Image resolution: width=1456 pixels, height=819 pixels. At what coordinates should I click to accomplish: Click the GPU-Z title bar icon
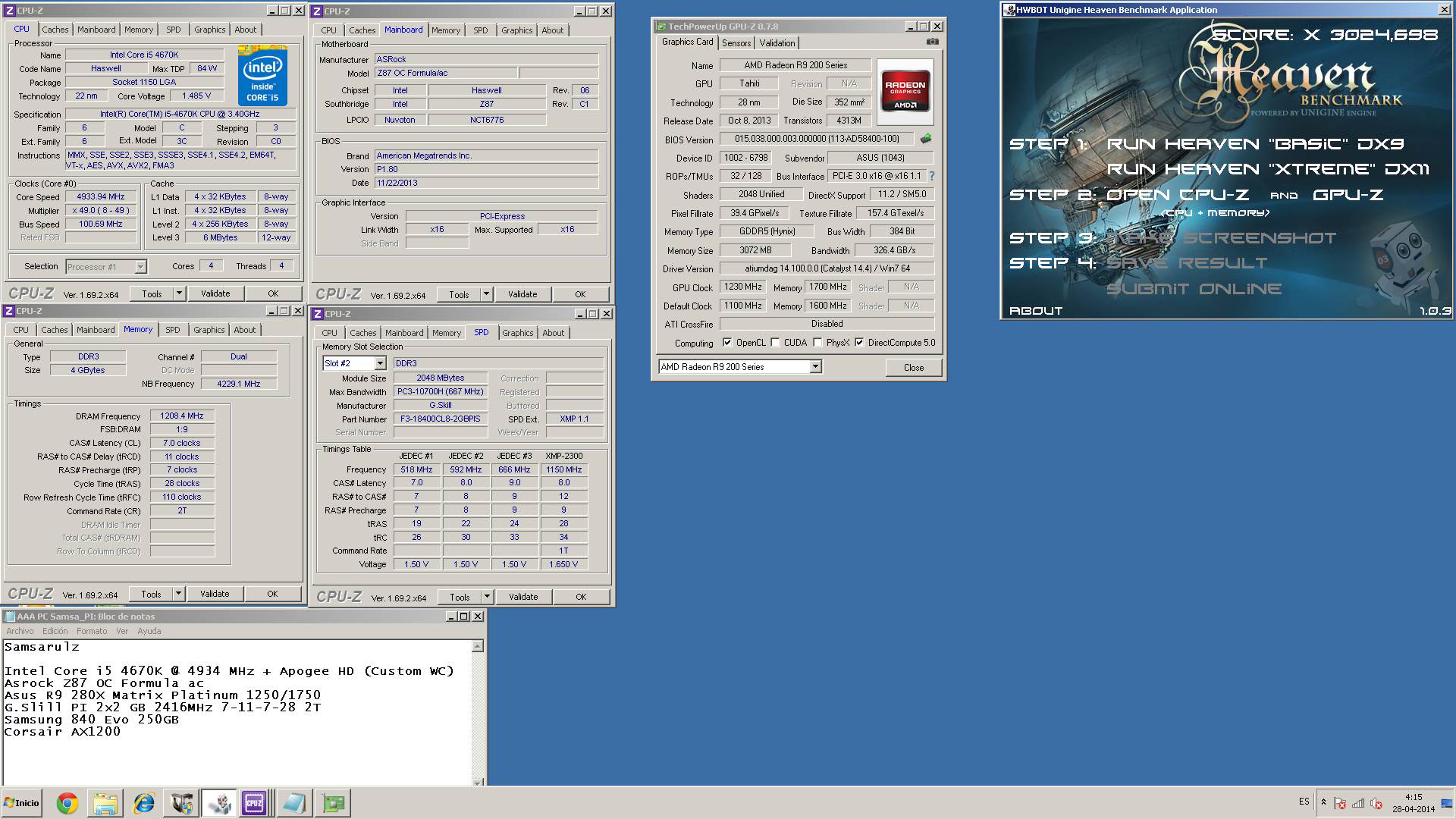point(661,27)
